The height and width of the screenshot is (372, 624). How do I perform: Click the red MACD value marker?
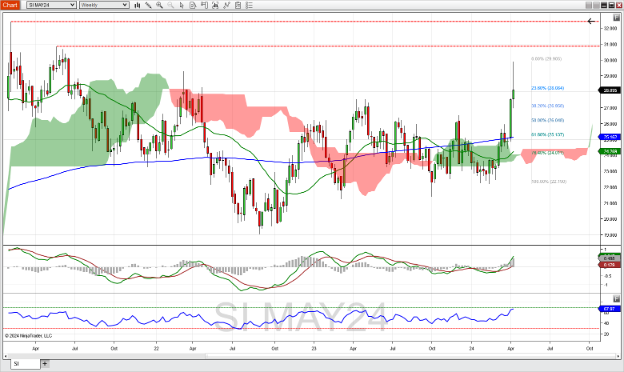tap(609, 265)
